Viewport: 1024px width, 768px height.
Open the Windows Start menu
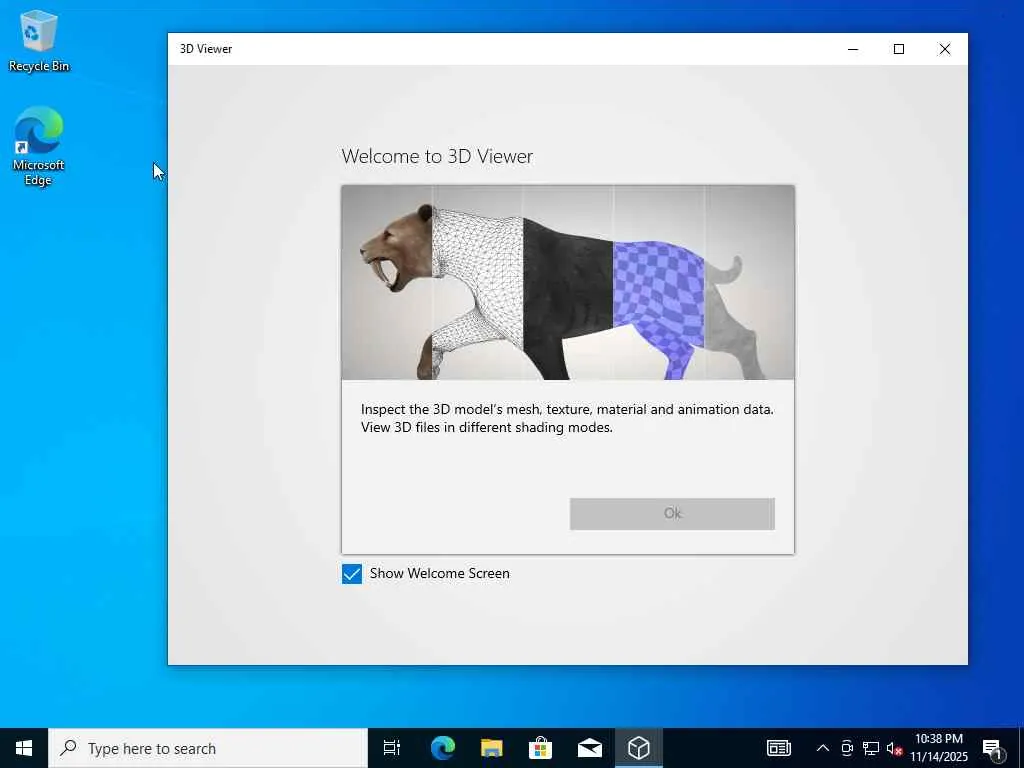[24, 748]
